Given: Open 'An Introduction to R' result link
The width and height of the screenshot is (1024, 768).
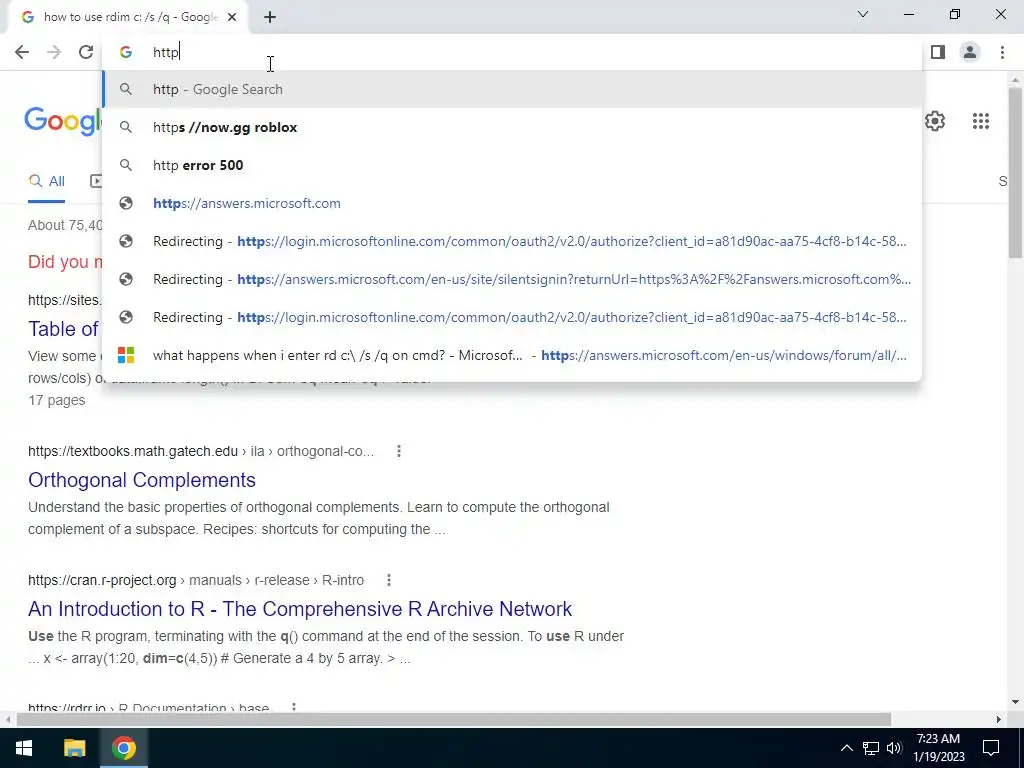Looking at the screenshot, I should pos(300,609).
